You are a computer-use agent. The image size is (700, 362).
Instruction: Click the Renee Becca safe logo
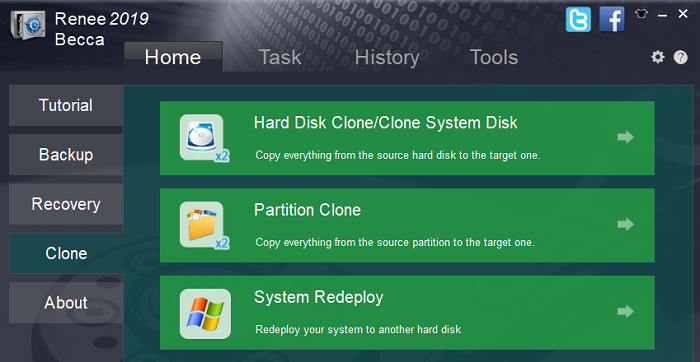pos(28,25)
